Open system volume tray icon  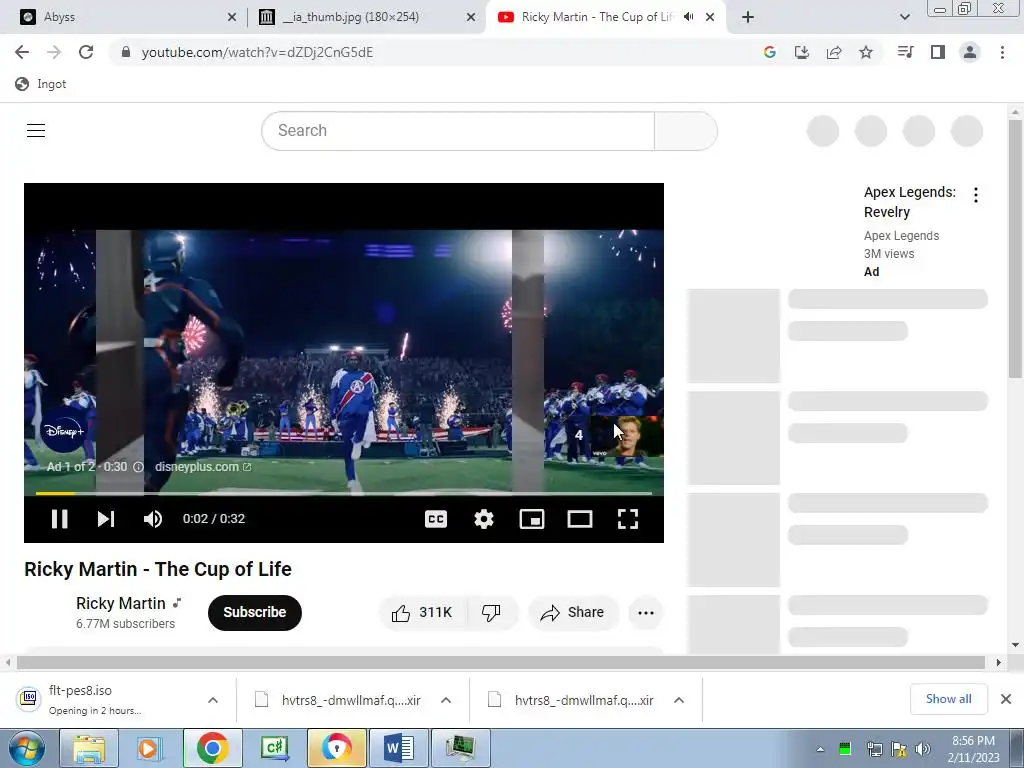(923, 749)
